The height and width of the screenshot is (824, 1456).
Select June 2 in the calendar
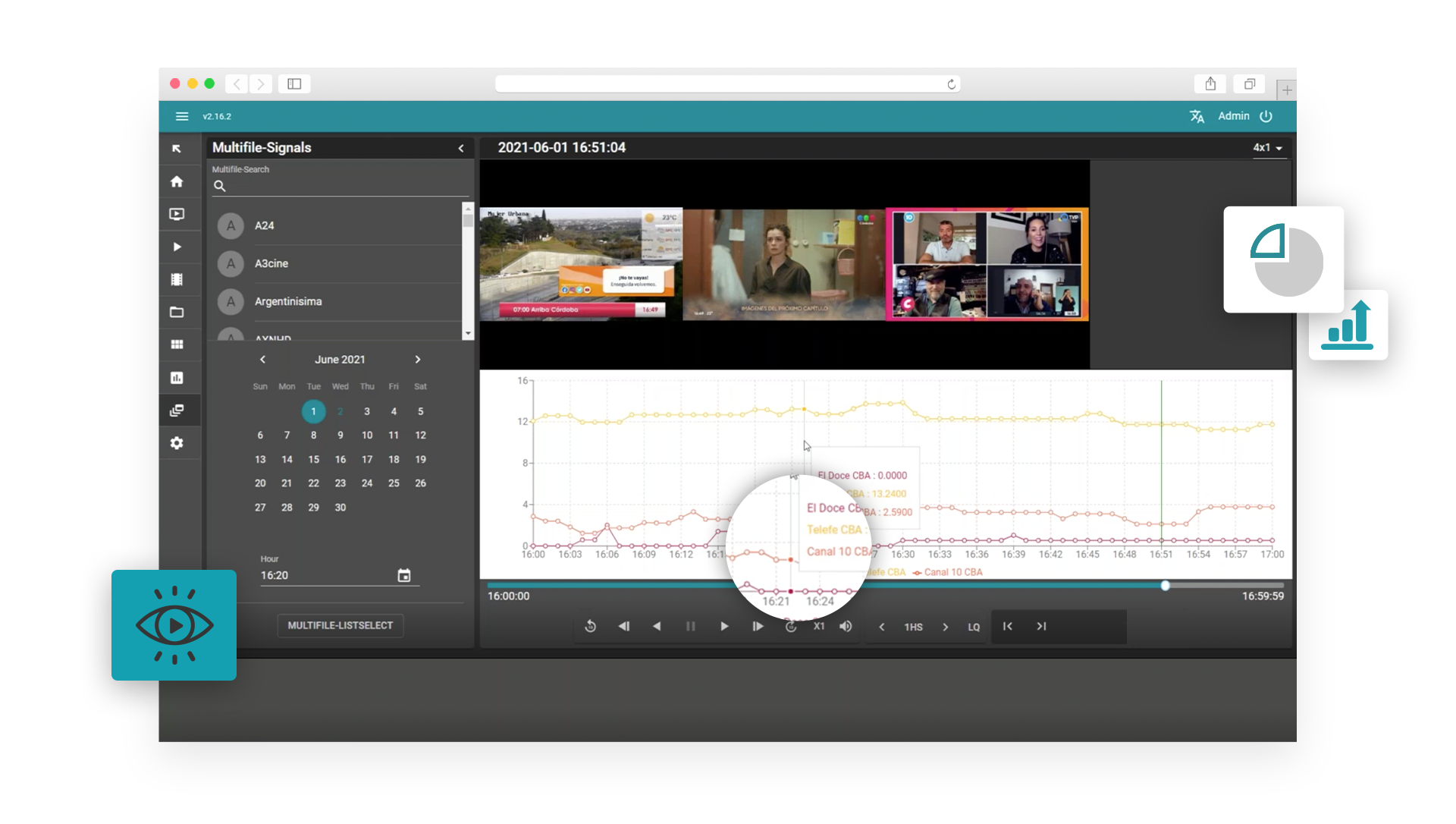(x=340, y=411)
